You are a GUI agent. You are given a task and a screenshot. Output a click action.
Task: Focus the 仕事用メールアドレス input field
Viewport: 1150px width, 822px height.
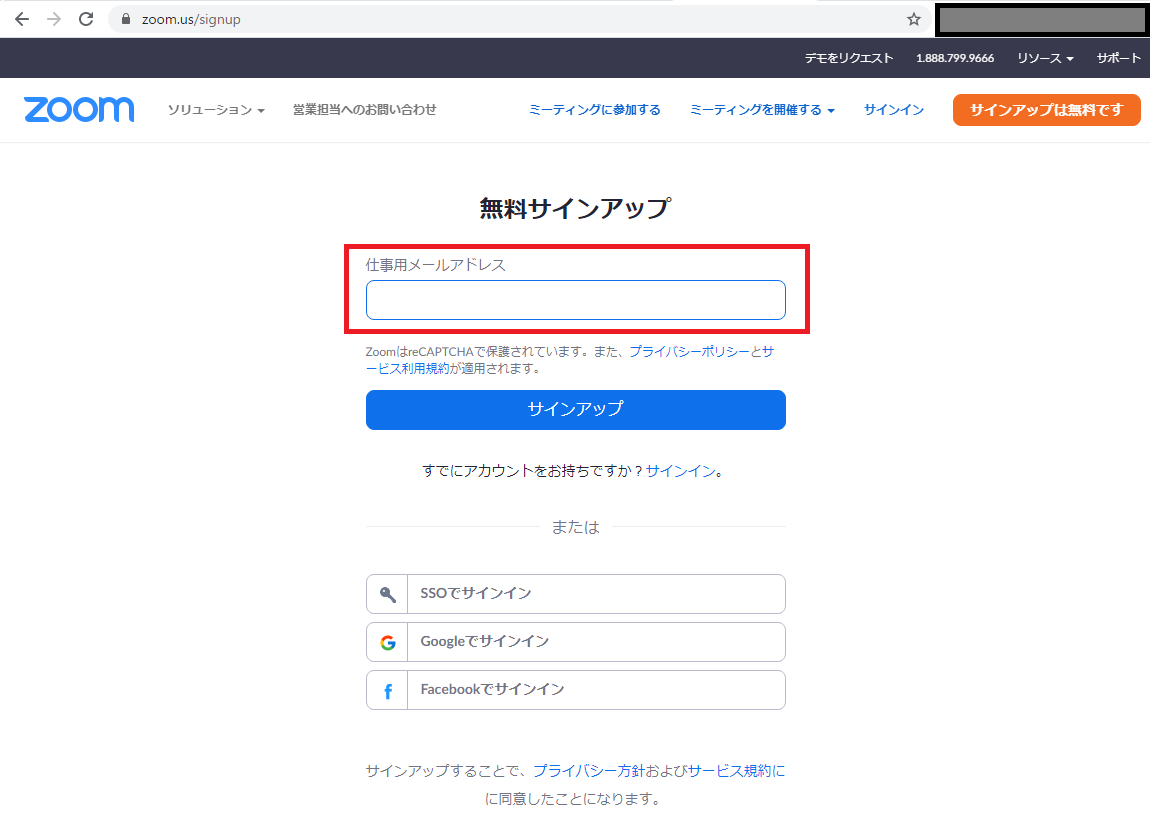click(576, 300)
